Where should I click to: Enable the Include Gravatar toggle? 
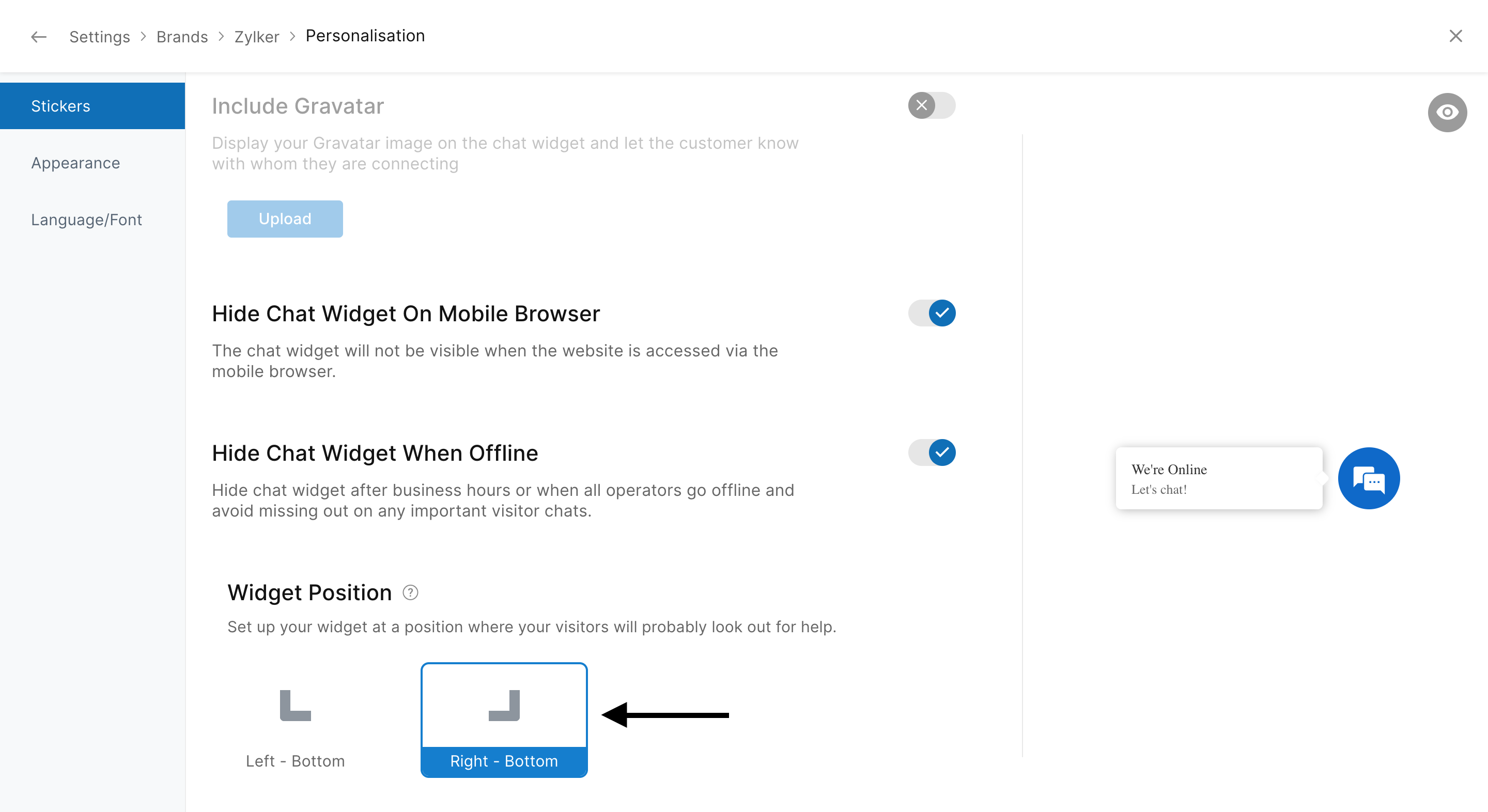931,106
